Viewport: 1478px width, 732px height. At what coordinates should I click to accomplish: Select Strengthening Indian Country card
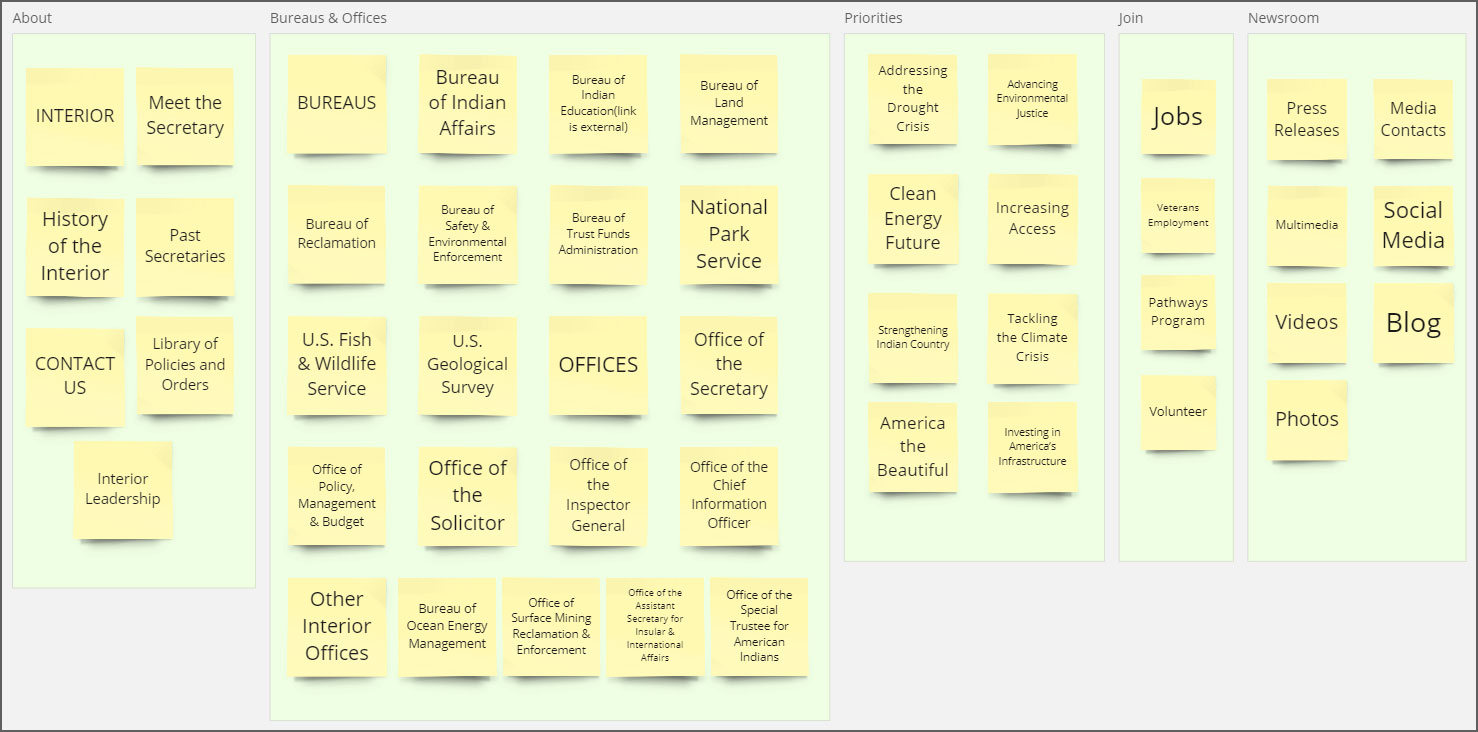[x=913, y=338]
